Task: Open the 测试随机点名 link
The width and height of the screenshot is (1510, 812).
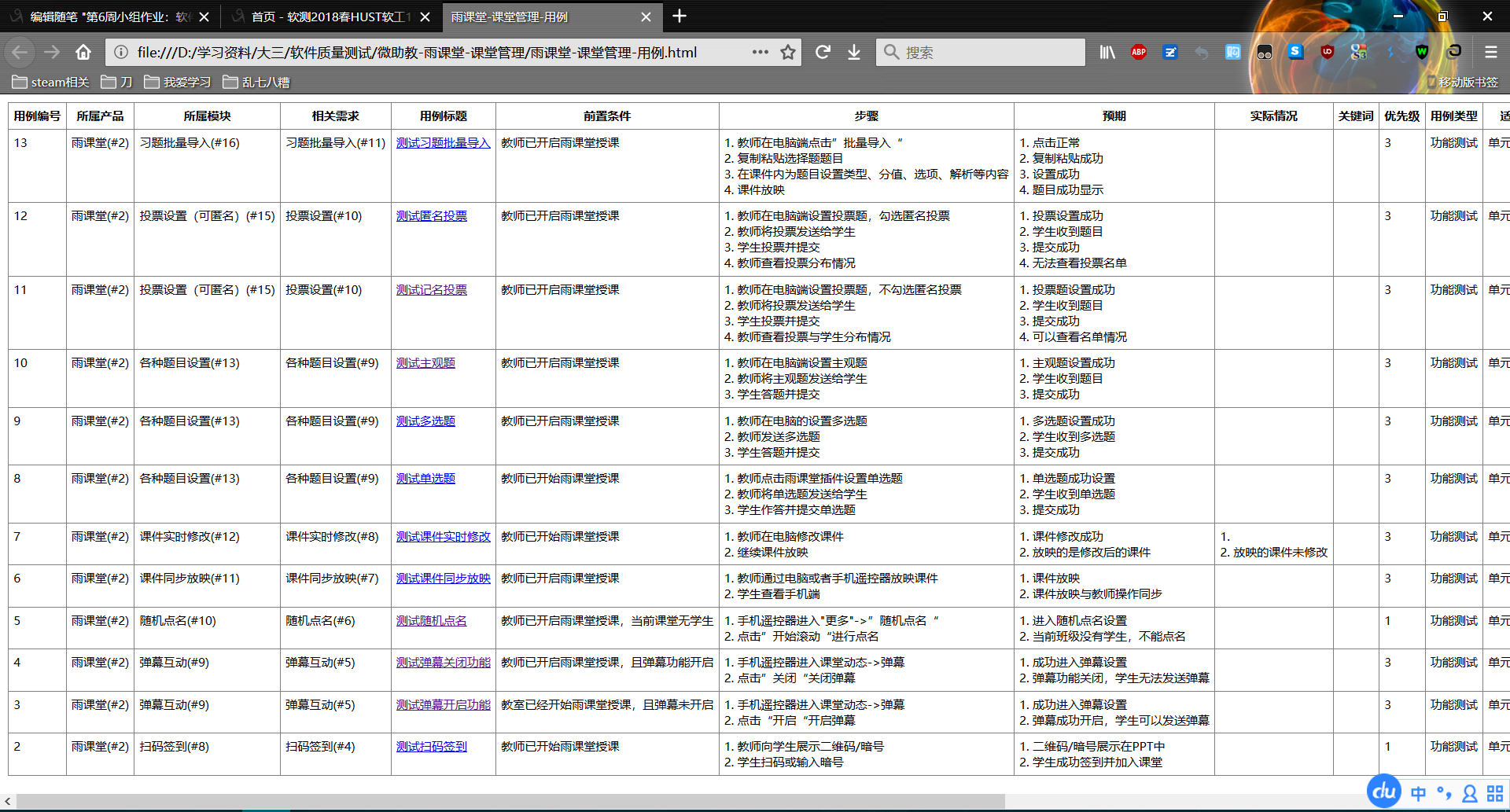Action: pos(431,620)
